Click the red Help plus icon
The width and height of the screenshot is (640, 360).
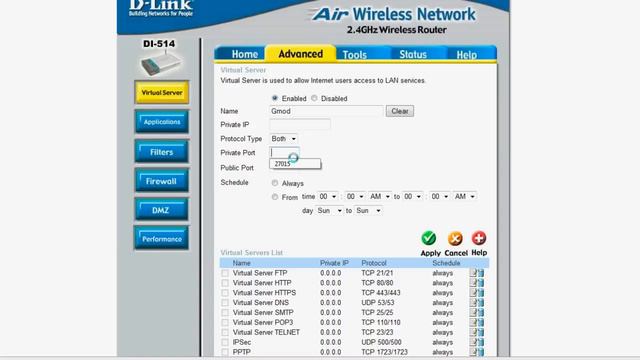click(479, 238)
